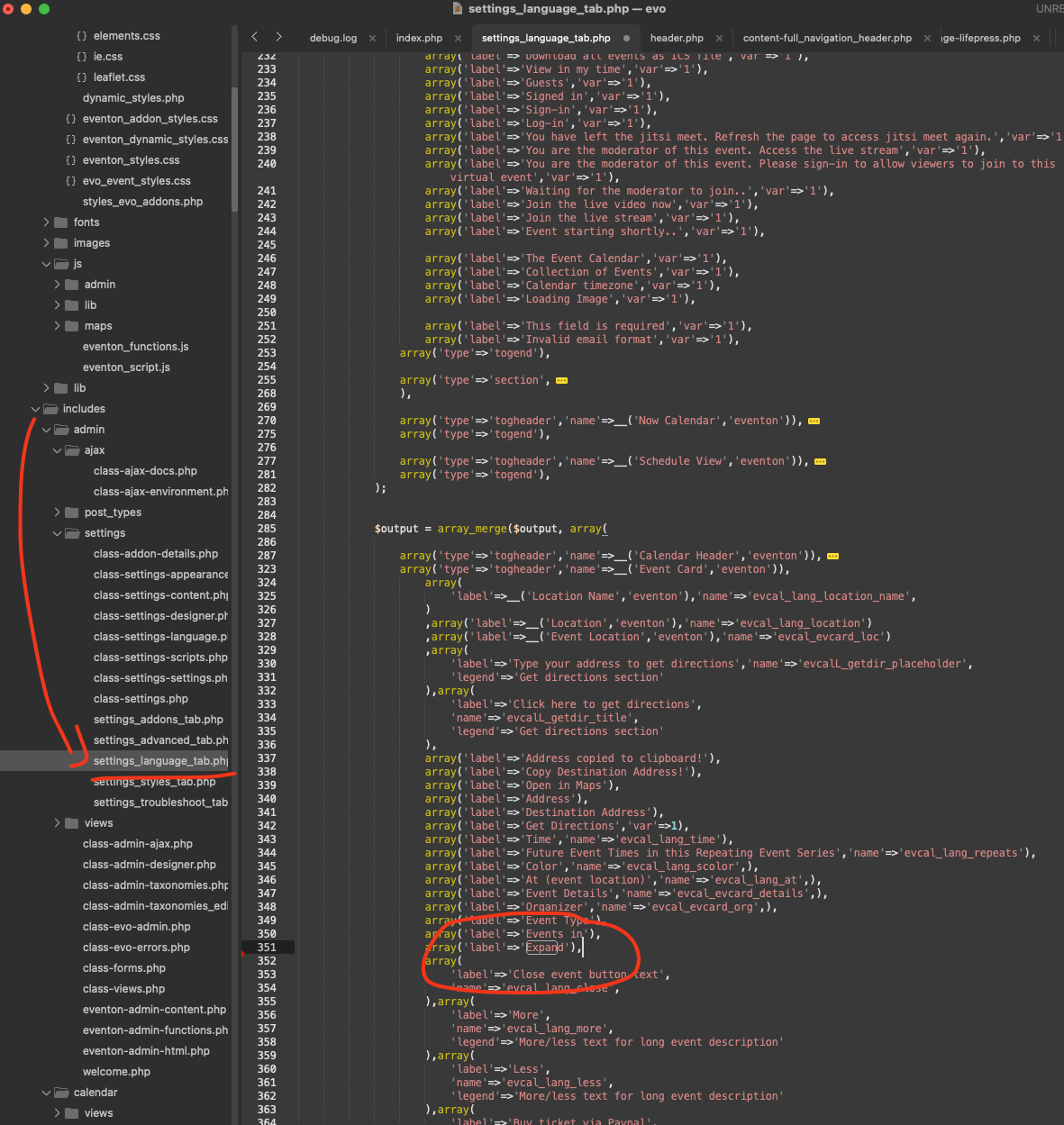Image resolution: width=1064 pixels, height=1125 pixels.
Task: Switch to the index.php tab
Action: click(x=419, y=38)
